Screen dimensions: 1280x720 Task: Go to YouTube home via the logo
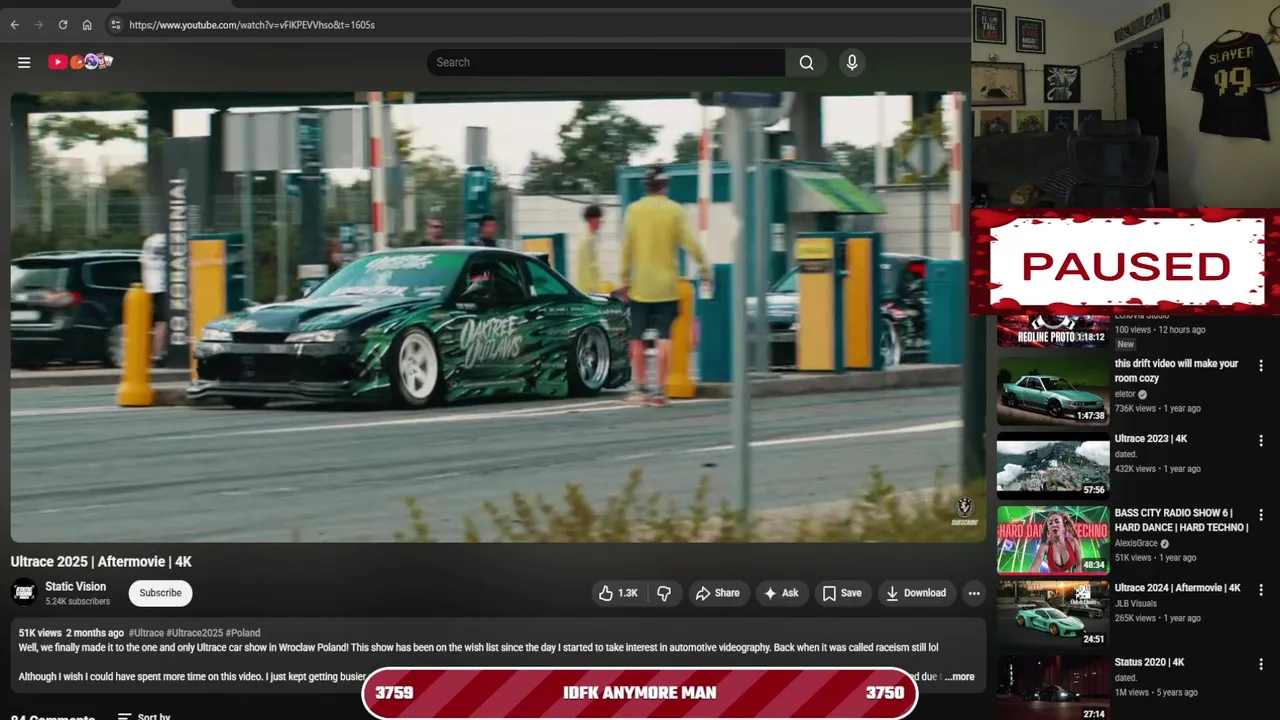[80, 62]
